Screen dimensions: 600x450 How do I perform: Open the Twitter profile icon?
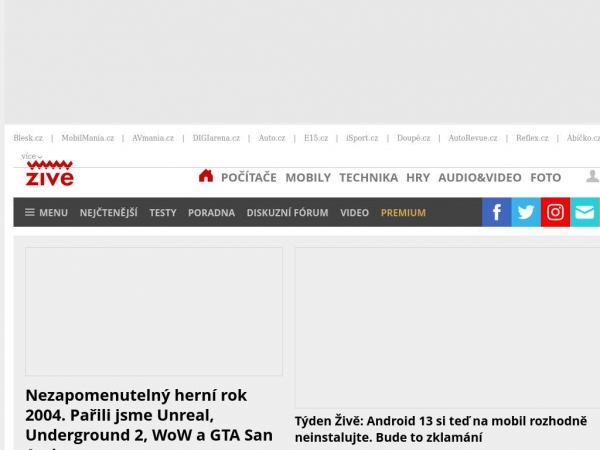(x=526, y=212)
